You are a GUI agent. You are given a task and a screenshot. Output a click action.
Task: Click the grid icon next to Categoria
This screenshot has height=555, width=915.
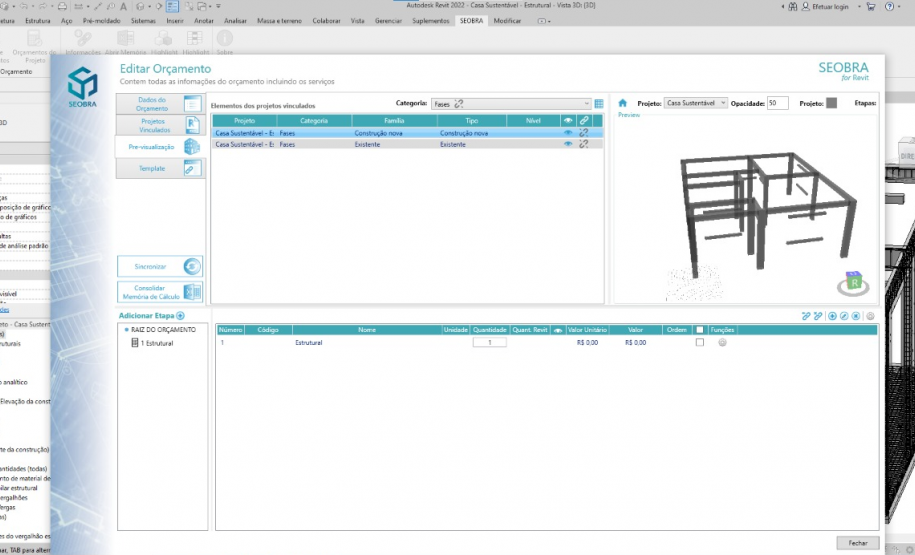click(x=599, y=104)
